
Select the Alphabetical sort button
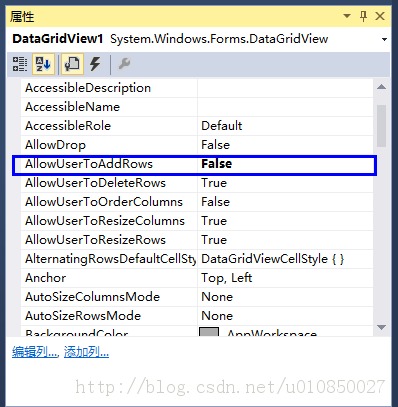(x=43, y=64)
